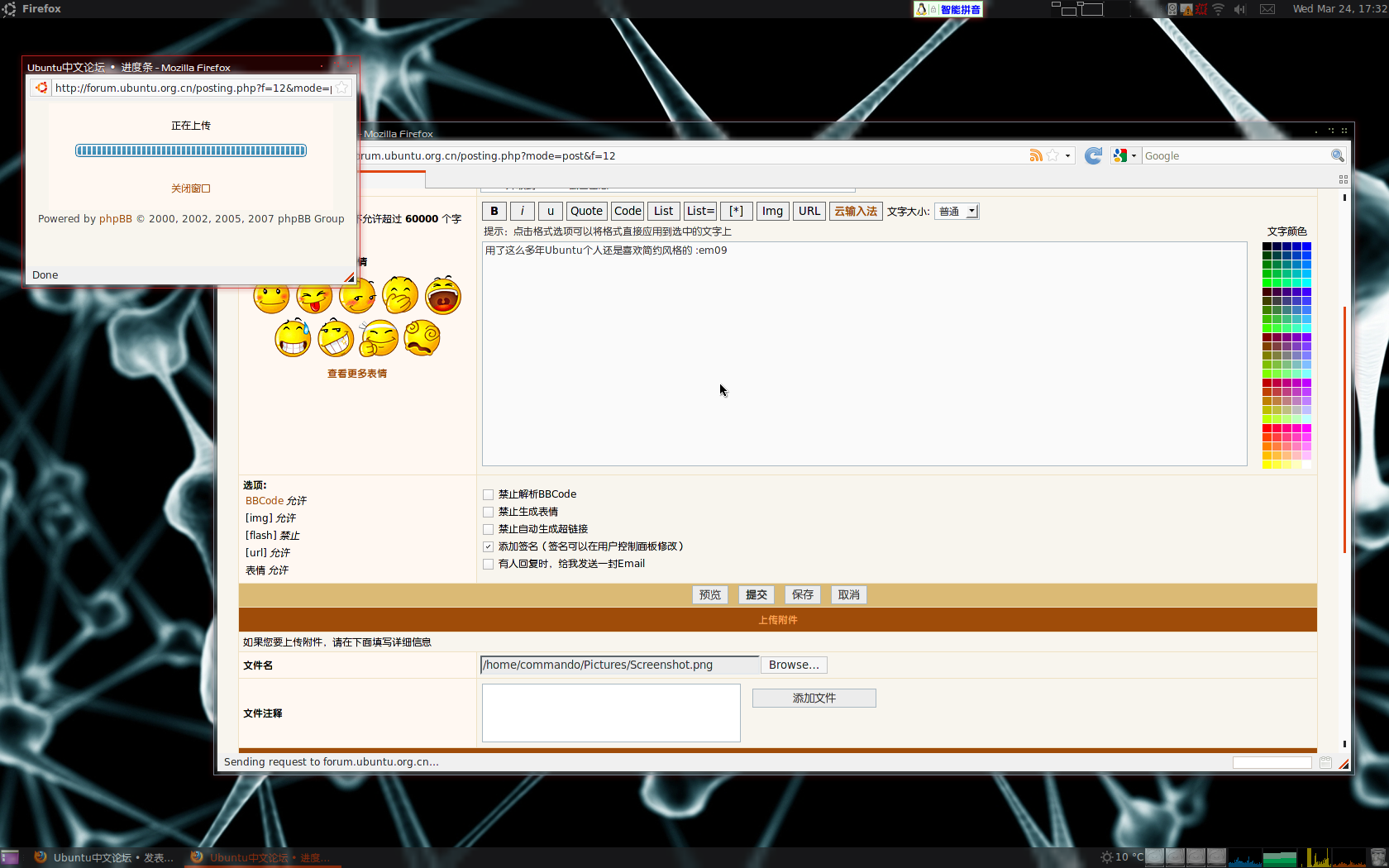Check the 禁止自动生成超链接 option
The image size is (1389, 868).
(x=488, y=529)
